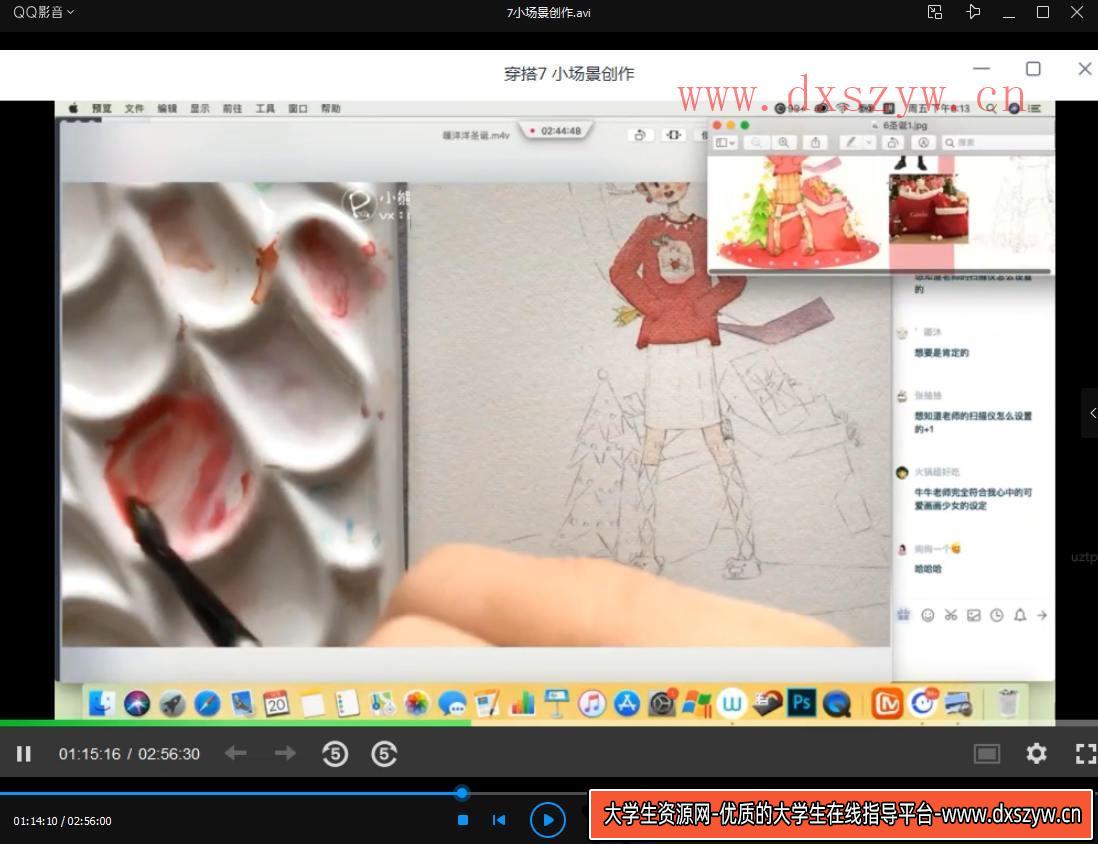Open iTunes music app in Dock

point(592,703)
